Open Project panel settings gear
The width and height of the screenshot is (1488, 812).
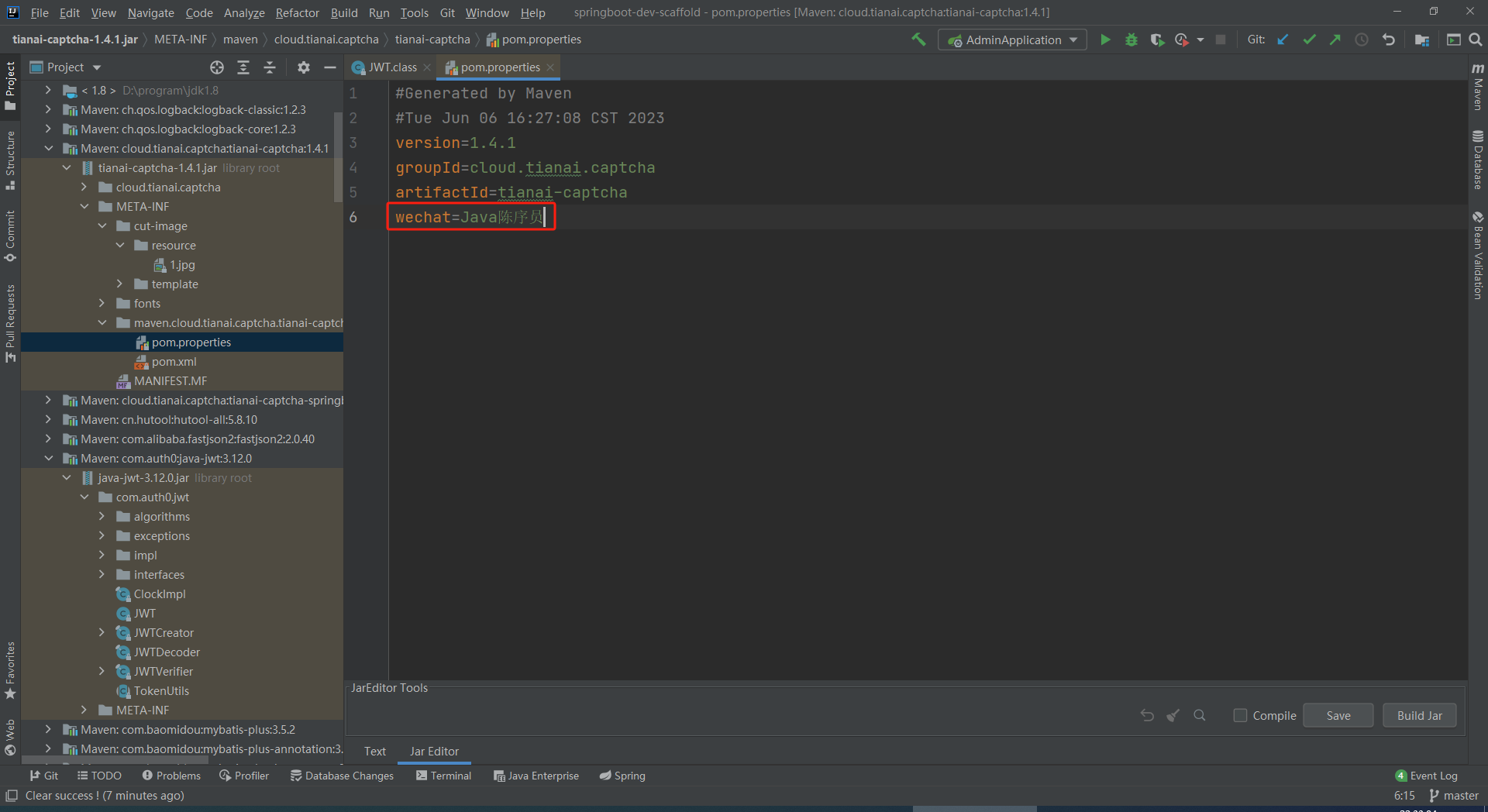pyautogui.click(x=304, y=67)
